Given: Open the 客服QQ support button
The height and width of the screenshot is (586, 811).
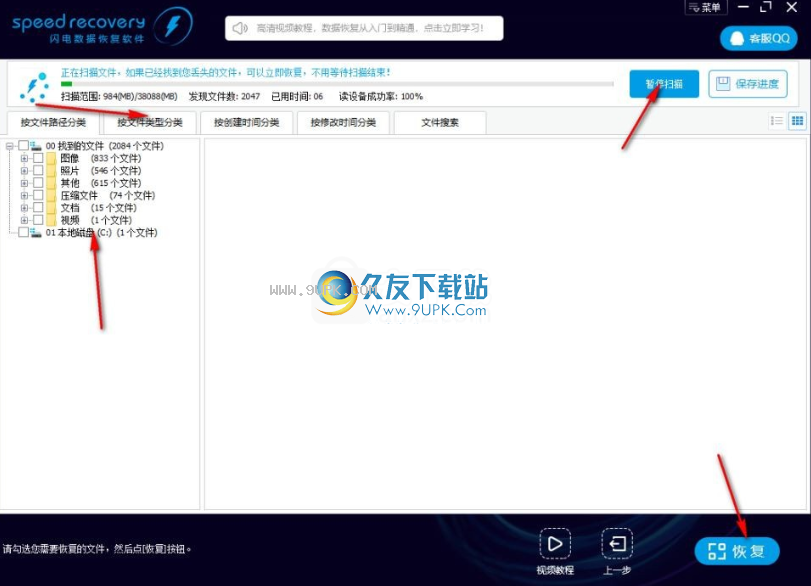Looking at the screenshot, I should [x=758, y=38].
